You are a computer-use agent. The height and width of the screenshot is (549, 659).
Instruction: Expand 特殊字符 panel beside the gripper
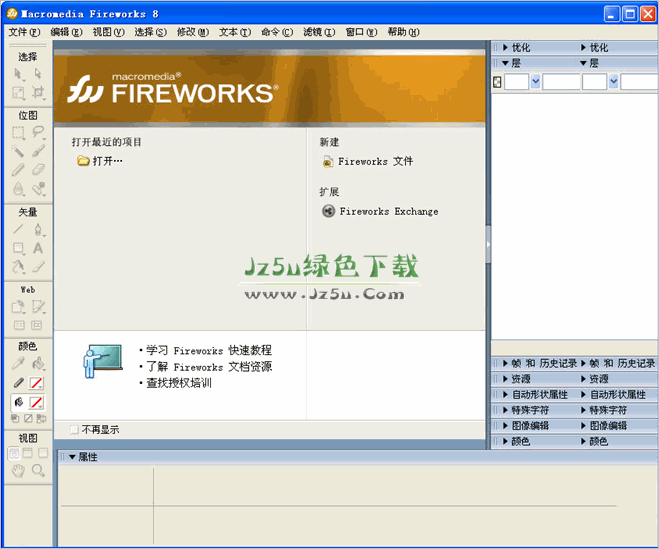[x=506, y=410]
